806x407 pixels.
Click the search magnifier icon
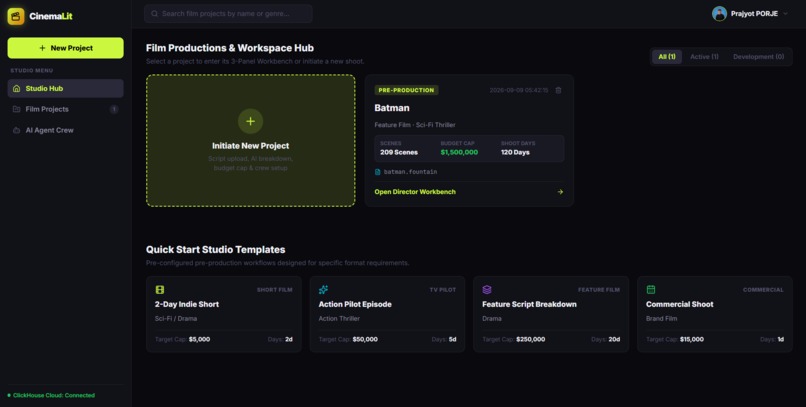point(154,14)
